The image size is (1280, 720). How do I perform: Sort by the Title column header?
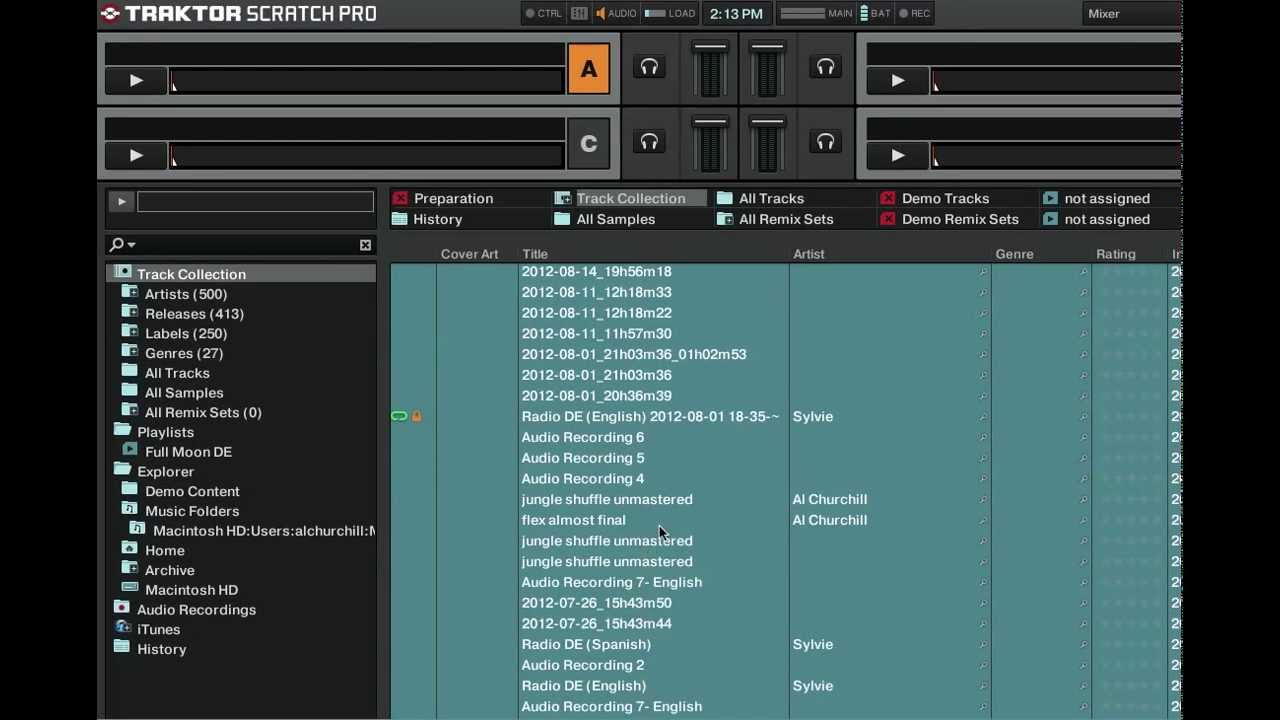[535, 254]
